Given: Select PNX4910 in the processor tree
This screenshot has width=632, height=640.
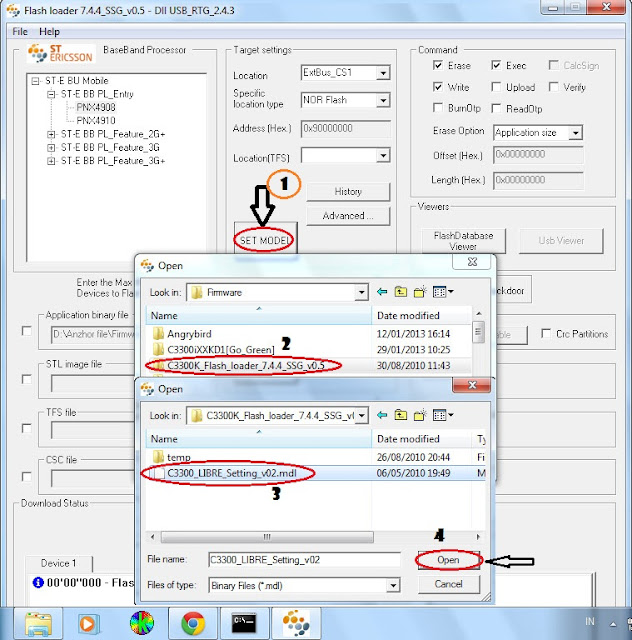Looking at the screenshot, I should pyautogui.click(x=96, y=121).
